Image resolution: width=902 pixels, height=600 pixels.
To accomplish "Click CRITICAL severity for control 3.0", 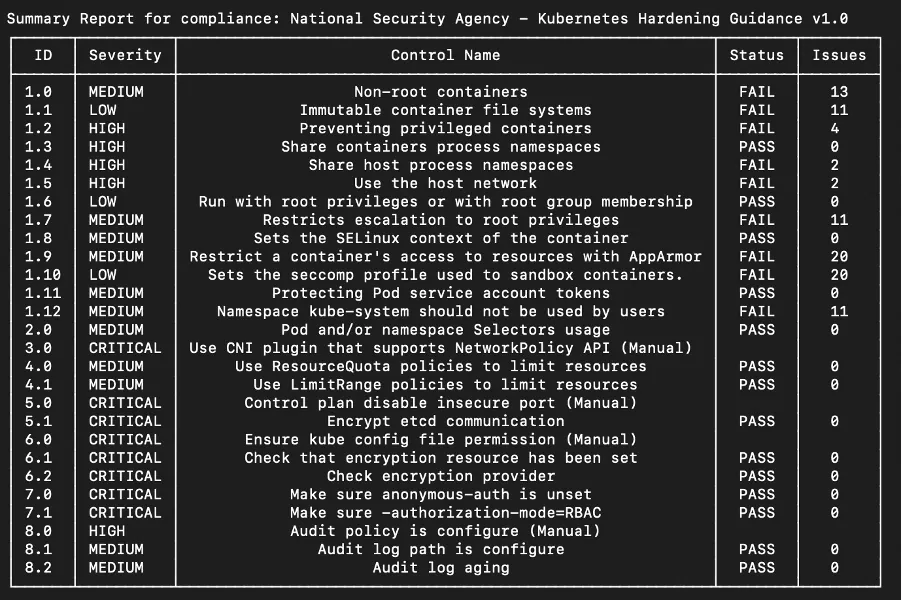I will (x=125, y=348).
